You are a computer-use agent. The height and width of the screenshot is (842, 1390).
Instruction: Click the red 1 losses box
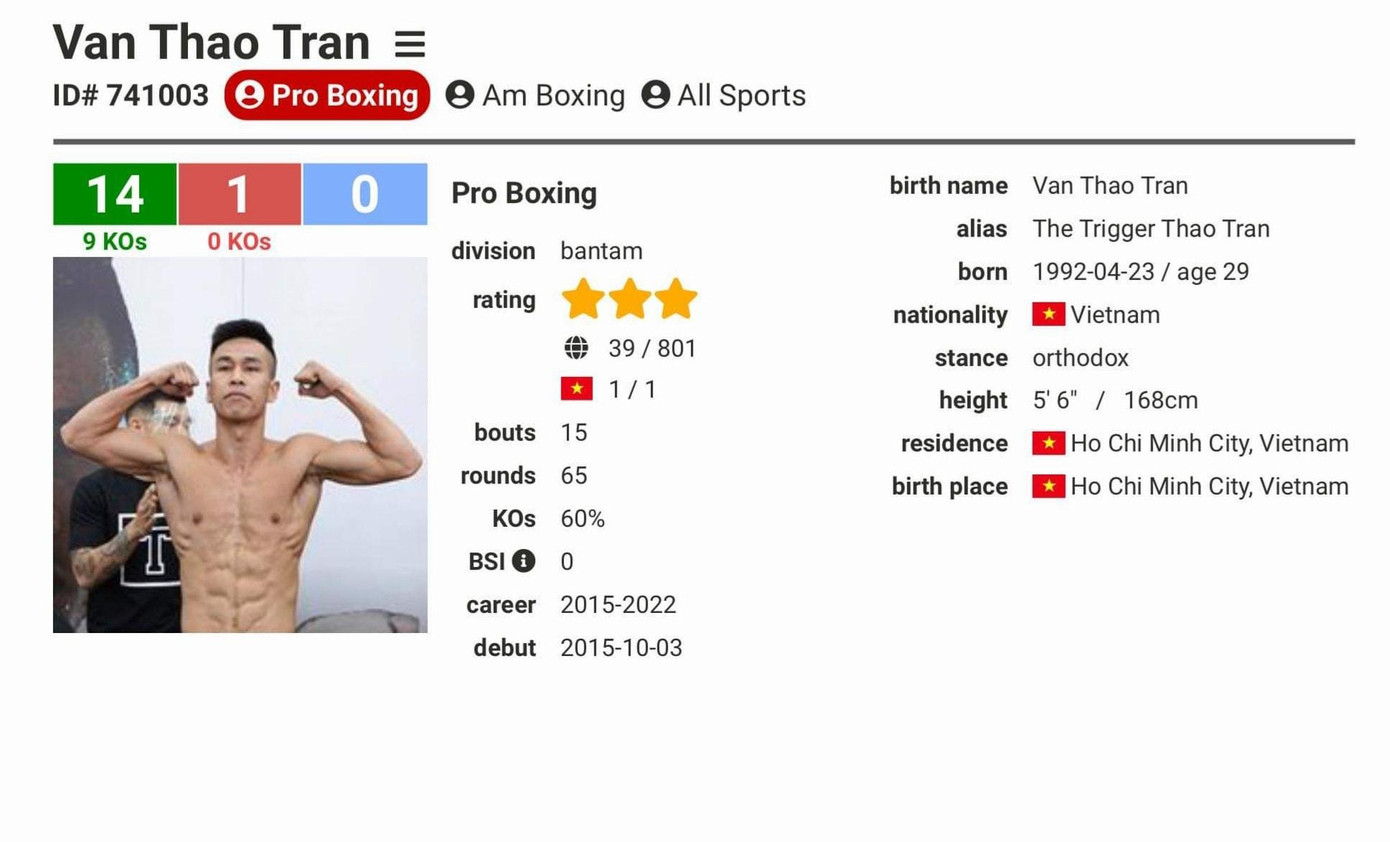pyautogui.click(x=239, y=194)
